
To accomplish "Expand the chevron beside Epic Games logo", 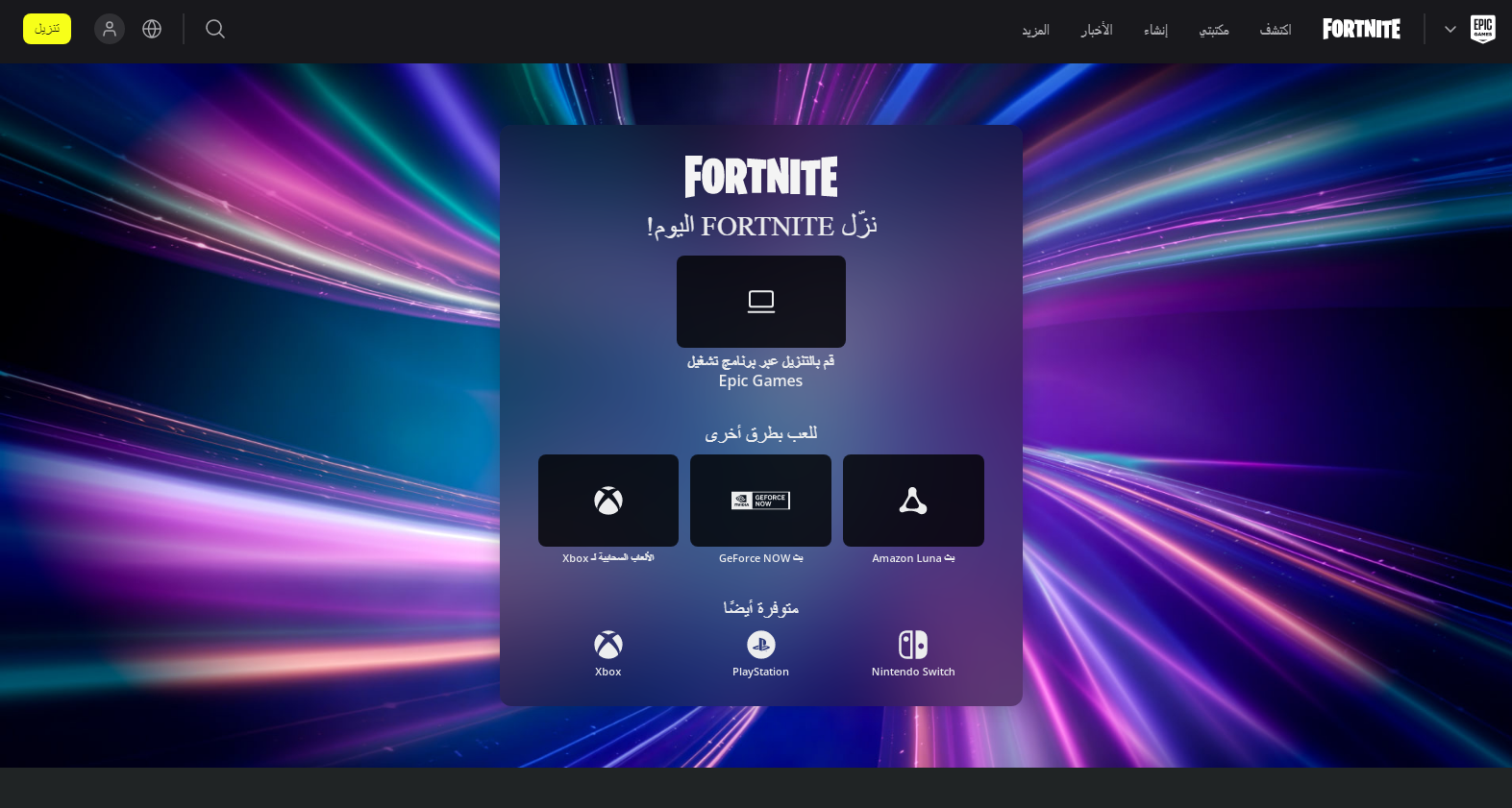I will [x=1450, y=29].
